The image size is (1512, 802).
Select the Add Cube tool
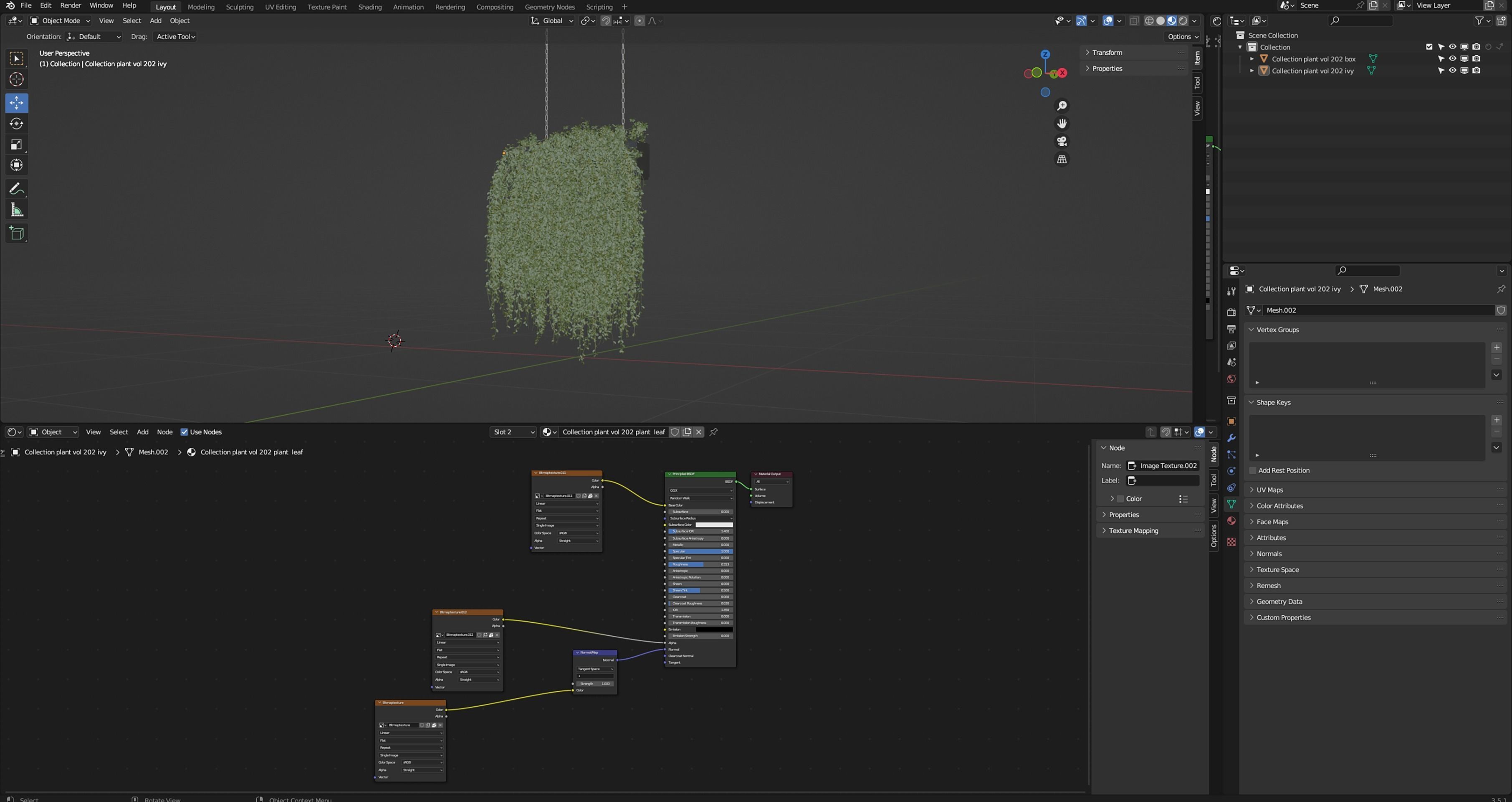coord(16,233)
